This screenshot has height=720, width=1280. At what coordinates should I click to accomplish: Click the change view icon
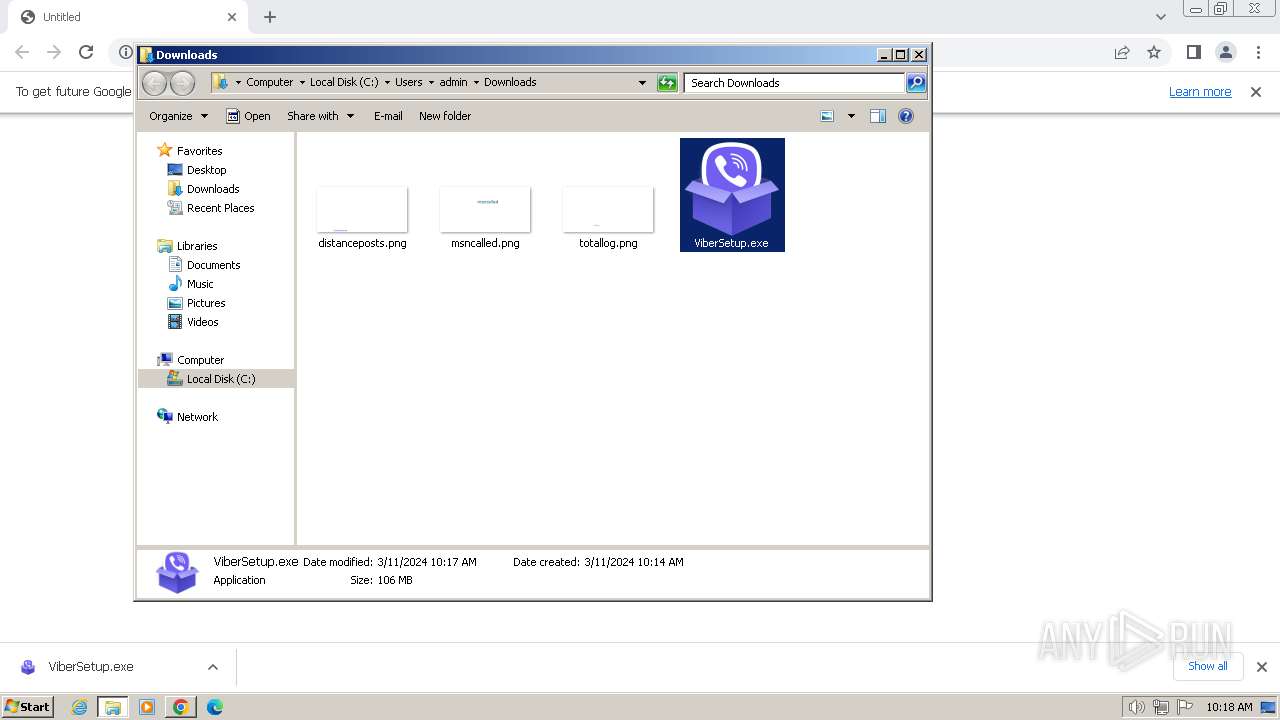(x=827, y=116)
